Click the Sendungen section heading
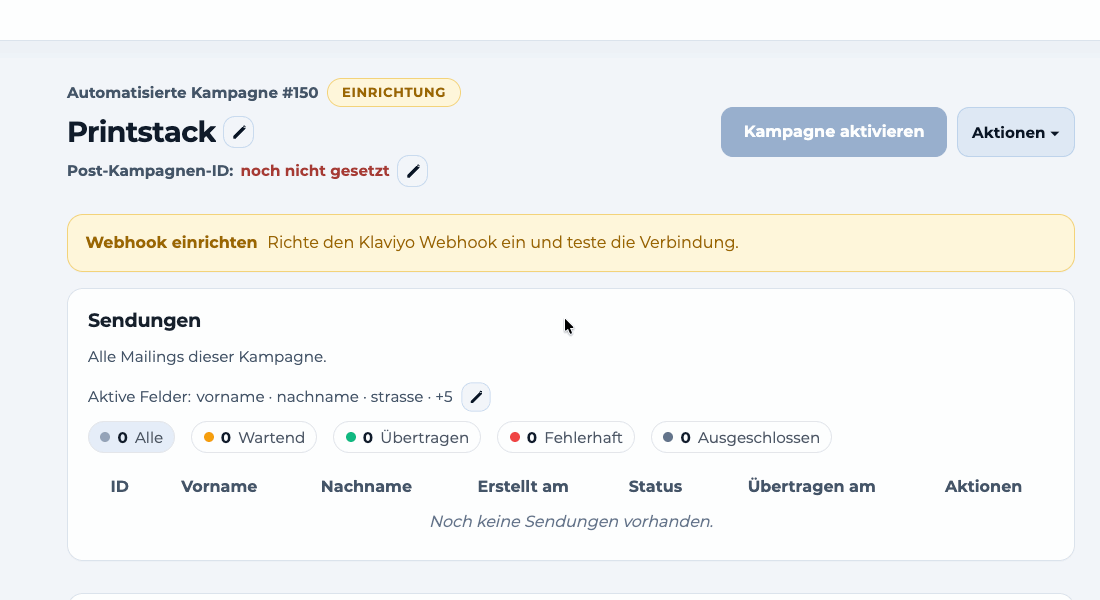Image resolution: width=1100 pixels, height=600 pixels. (x=145, y=321)
